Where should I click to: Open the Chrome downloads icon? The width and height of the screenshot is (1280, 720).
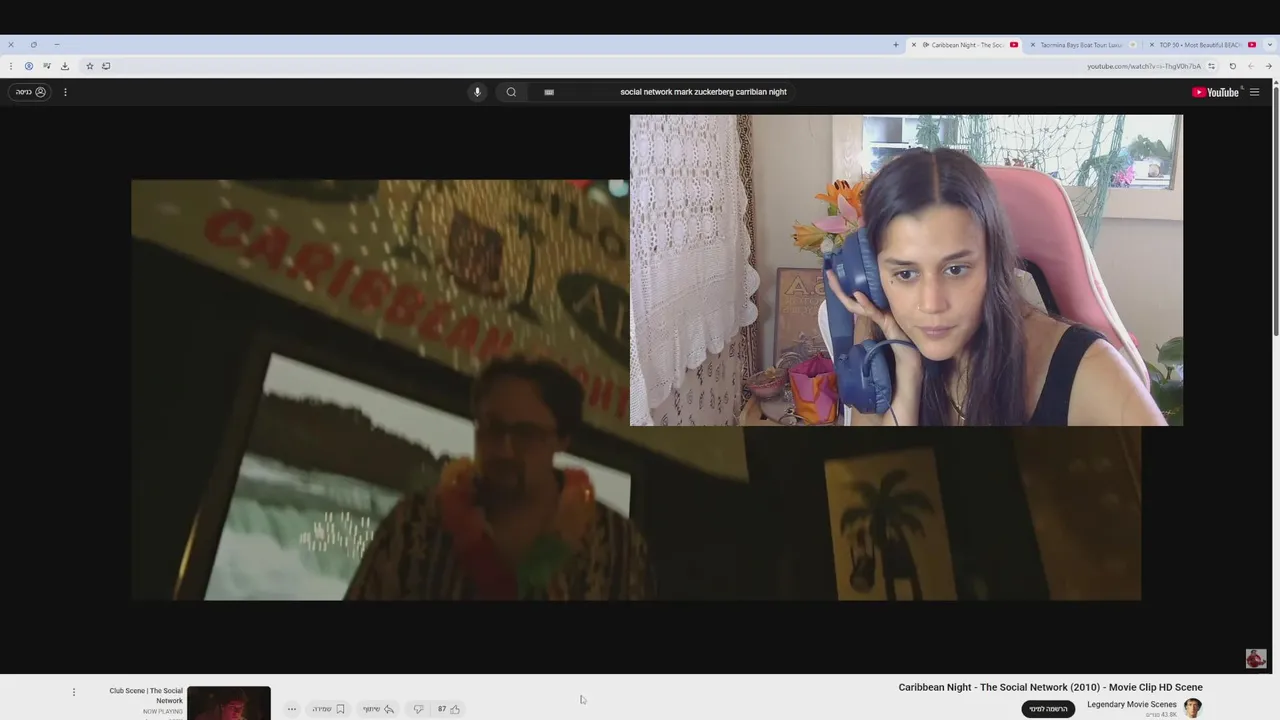tap(65, 66)
